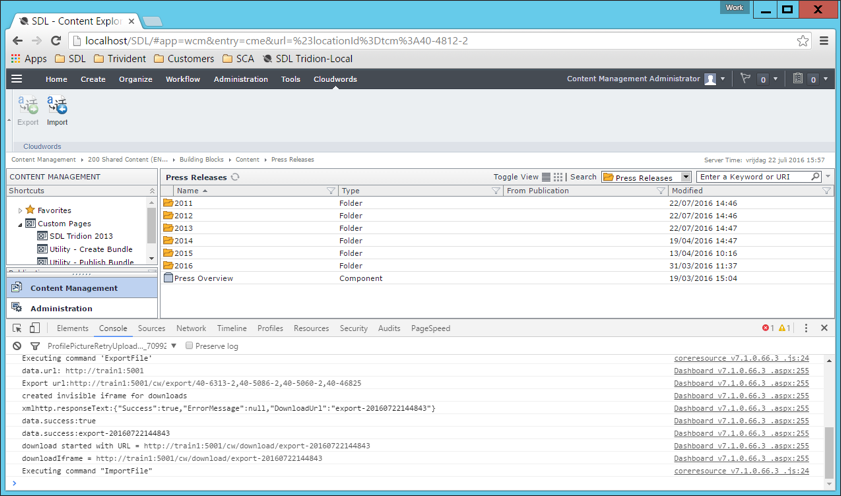
Task: Switch to the Network tab in DevTools
Action: pos(191,328)
